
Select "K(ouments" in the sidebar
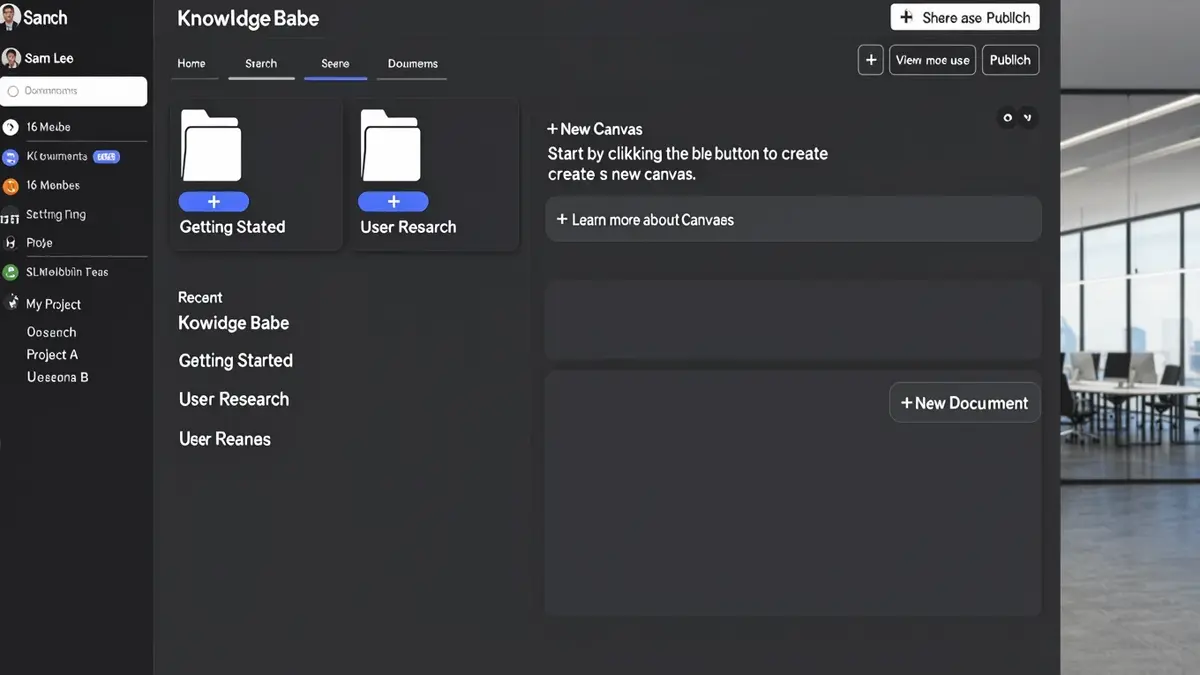click(x=57, y=157)
